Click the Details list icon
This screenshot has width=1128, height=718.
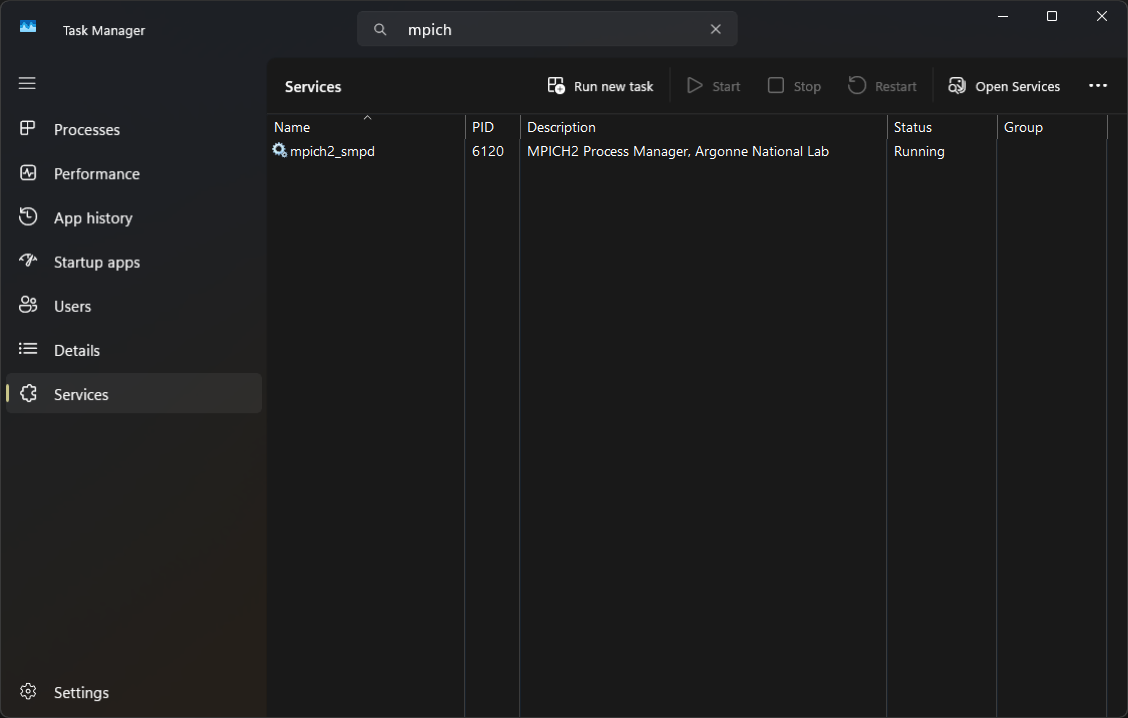click(28, 349)
